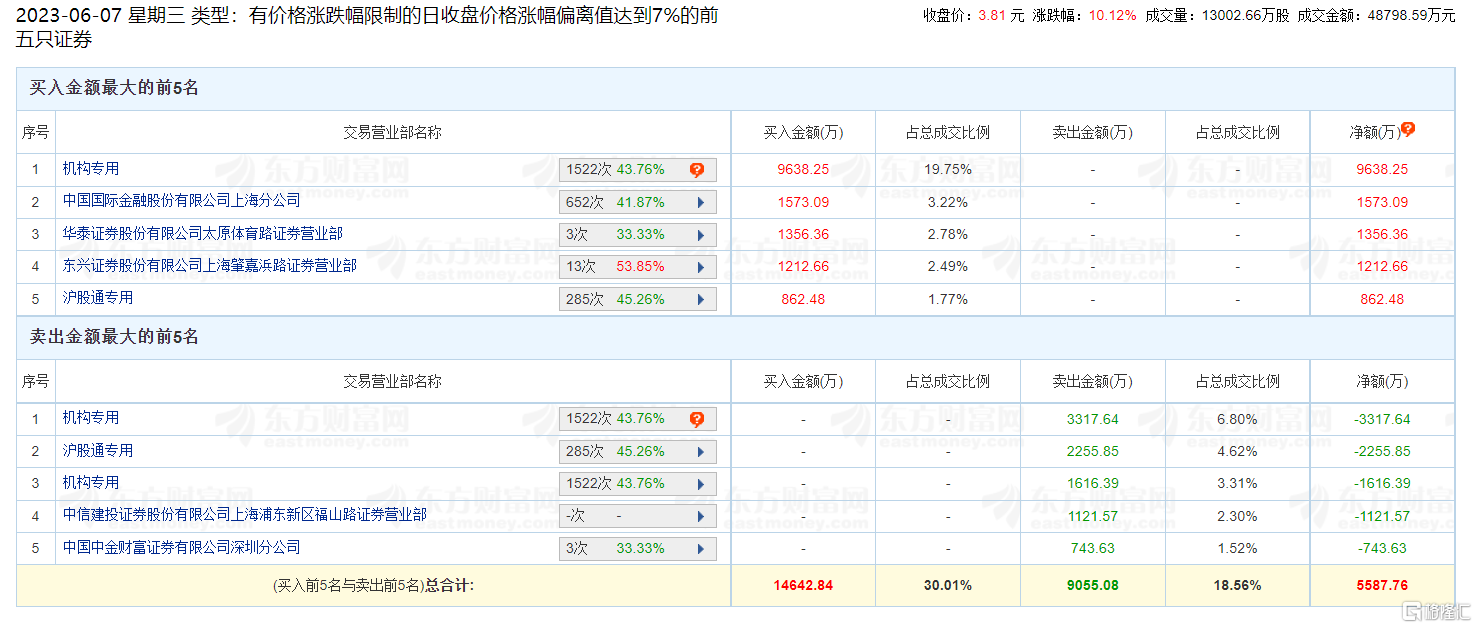Expand stats arrow for 中国国际金融上海分公司
This screenshot has height=628, width=1477.
[x=701, y=202]
